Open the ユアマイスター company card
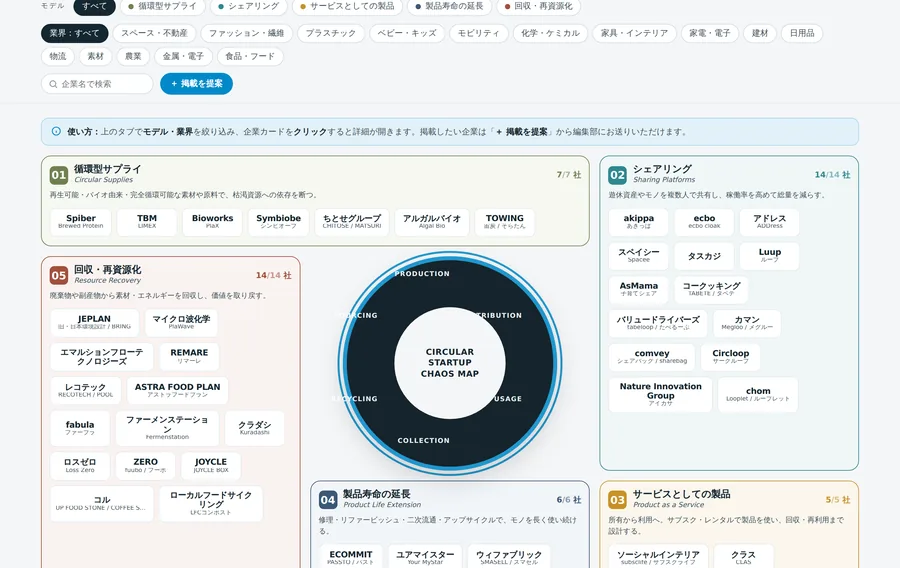The image size is (900, 568). 425,557
